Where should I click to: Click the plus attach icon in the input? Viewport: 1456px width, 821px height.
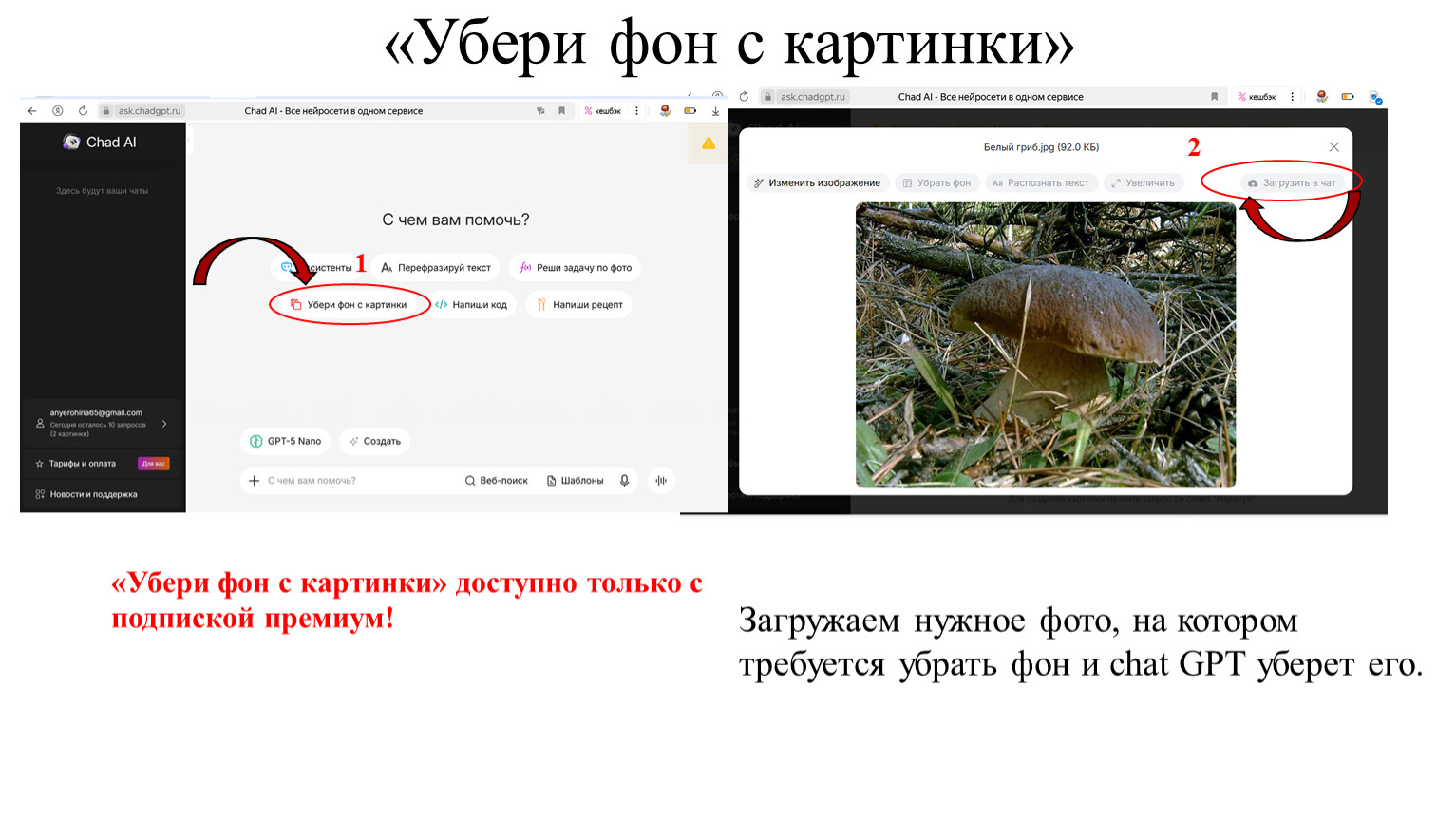pos(254,481)
